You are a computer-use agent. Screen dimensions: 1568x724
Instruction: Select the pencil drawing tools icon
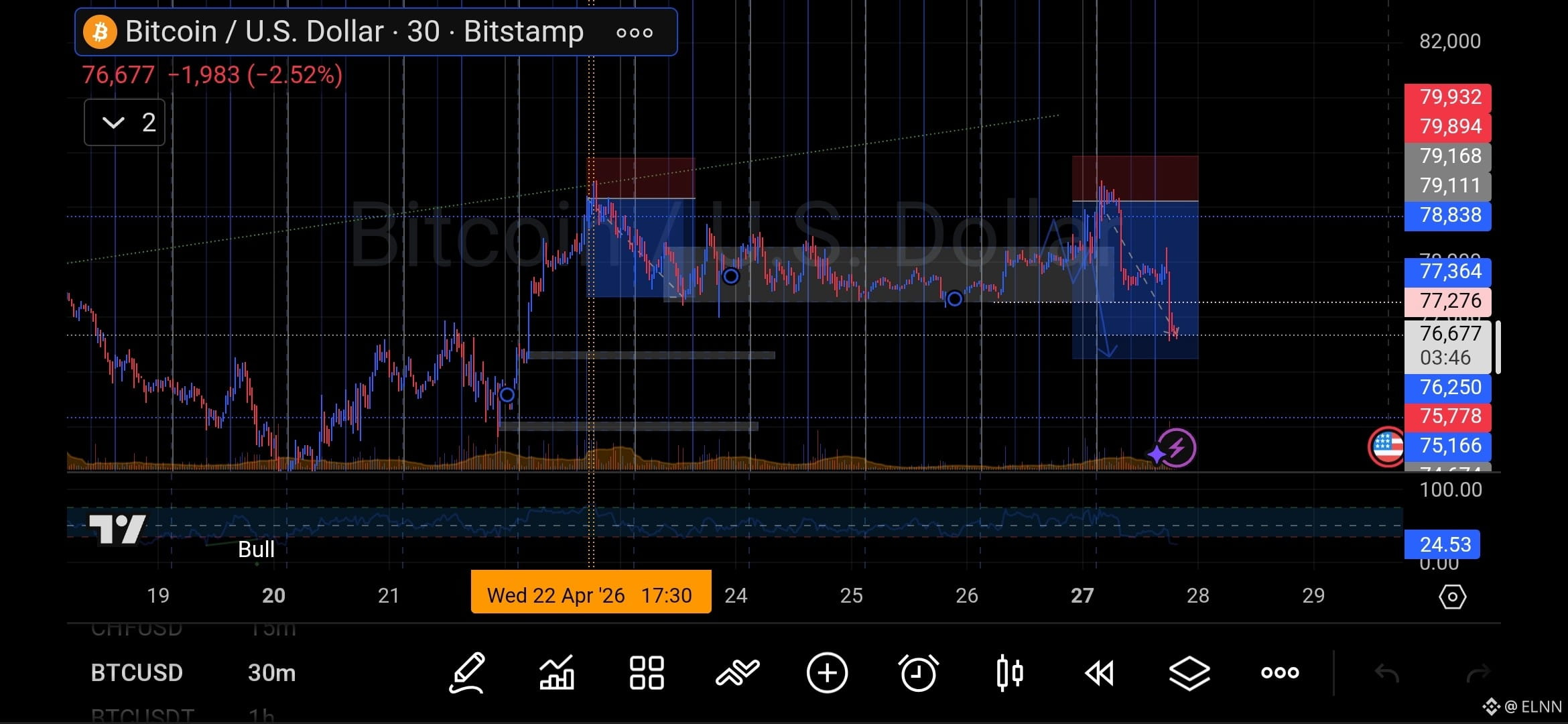[467, 672]
